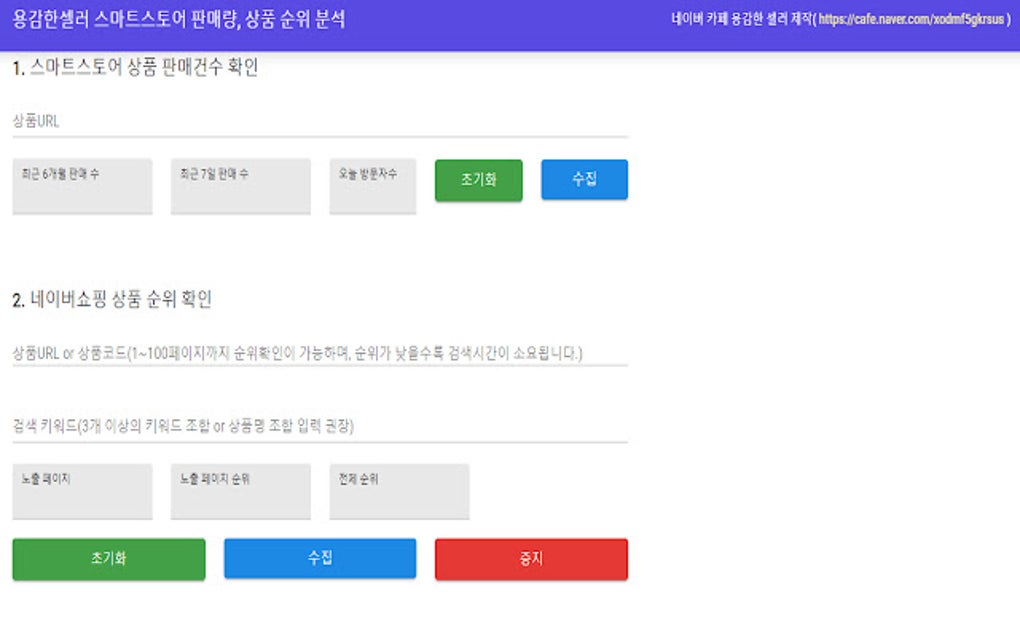Click the wide blue 수집 button at bottom

[x=320, y=558]
